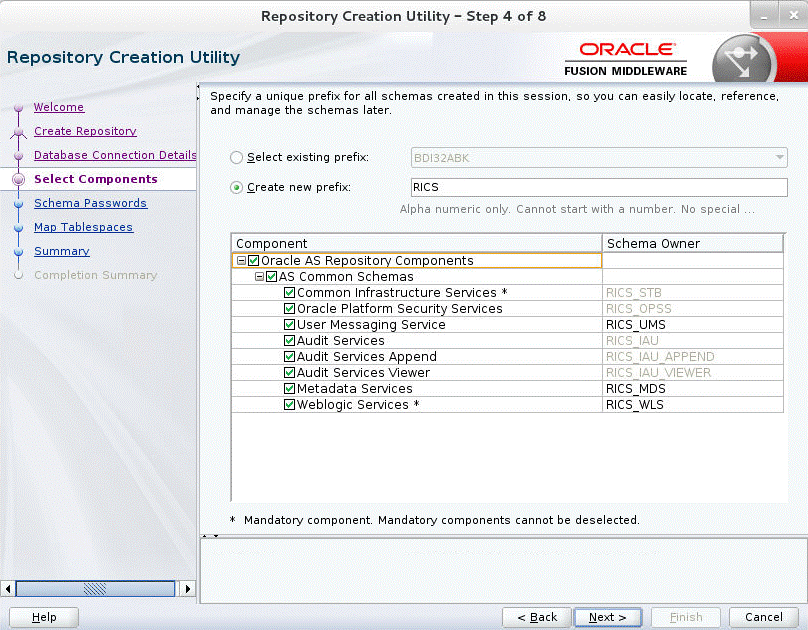Uncheck Metadata Services component
Viewport: 808px width, 630px height.
[x=290, y=388]
